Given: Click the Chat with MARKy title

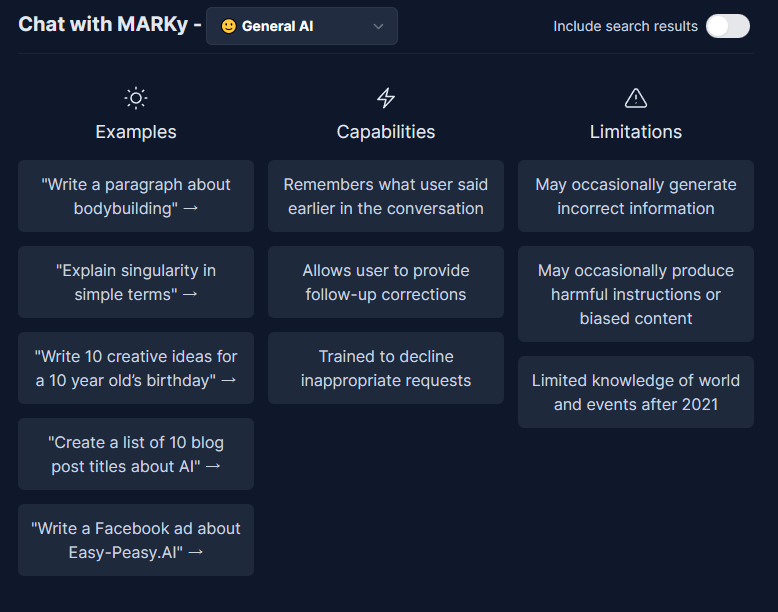Looking at the screenshot, I should 103,24.
